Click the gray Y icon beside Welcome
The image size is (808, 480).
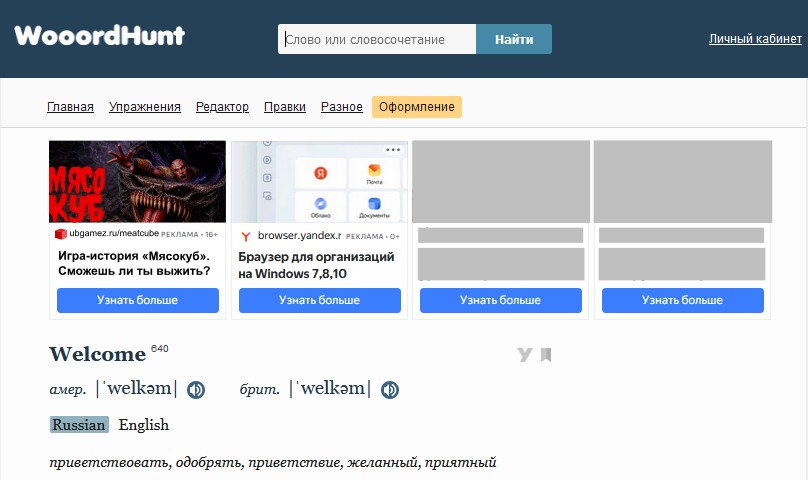pos(525,355)
